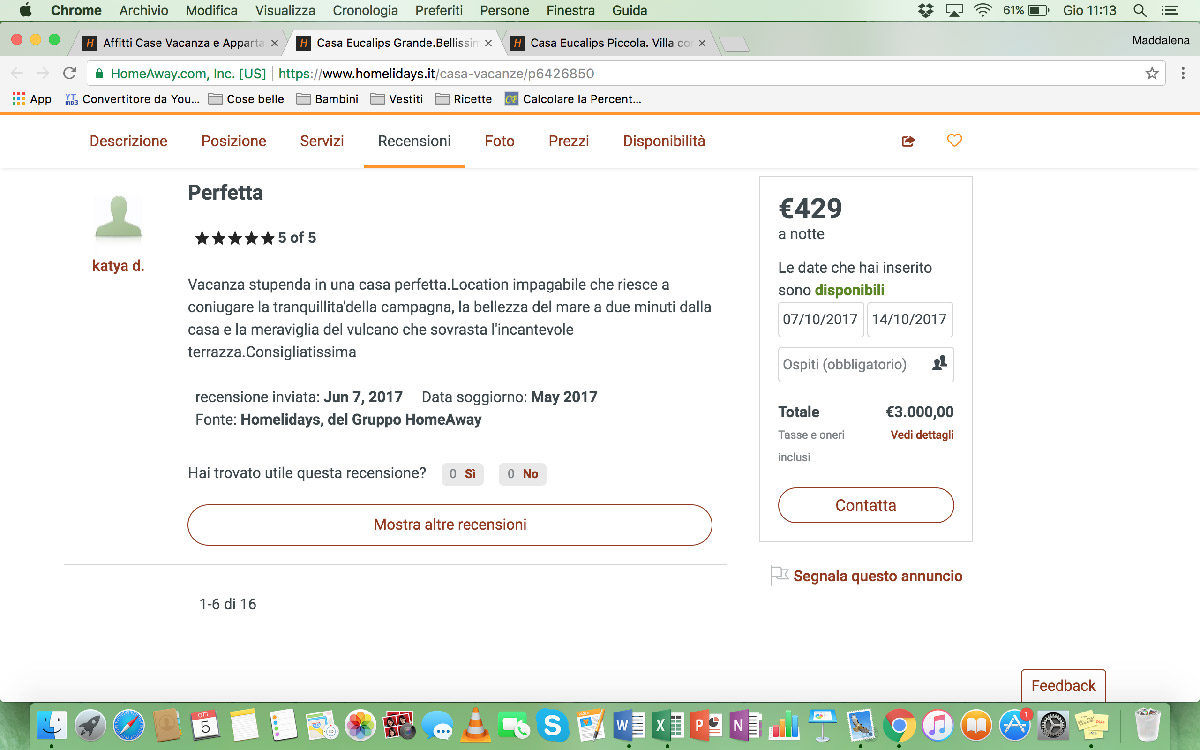
Task: Open Vedi dettagli price link
Action: [922, 435]
